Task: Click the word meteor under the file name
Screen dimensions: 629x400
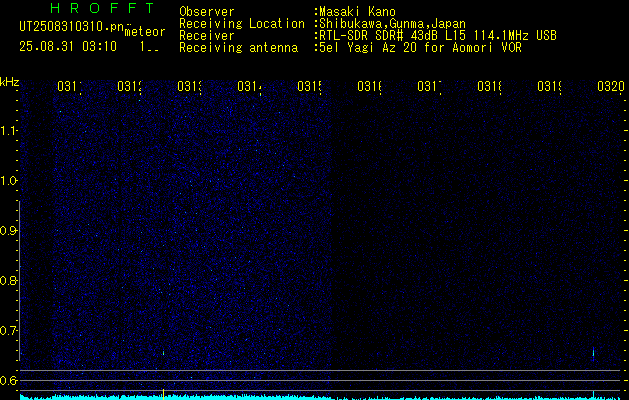Action: [145, 32]
